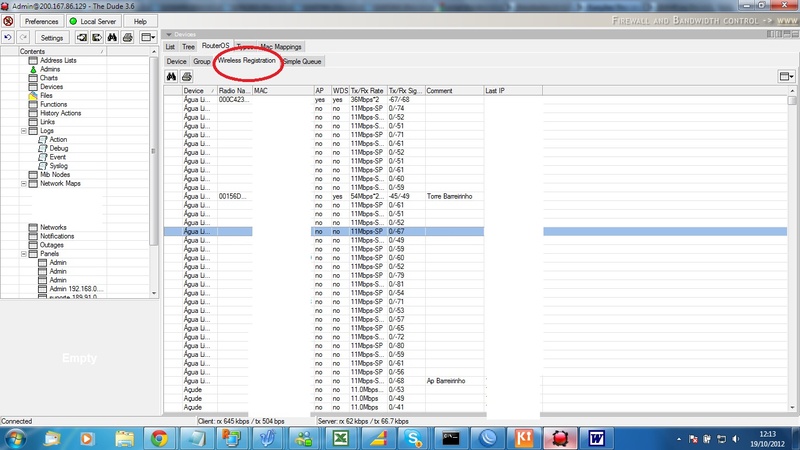Click the Contents panel scroll-down arrow
800x450 pixels.
(x=154, y=293)
